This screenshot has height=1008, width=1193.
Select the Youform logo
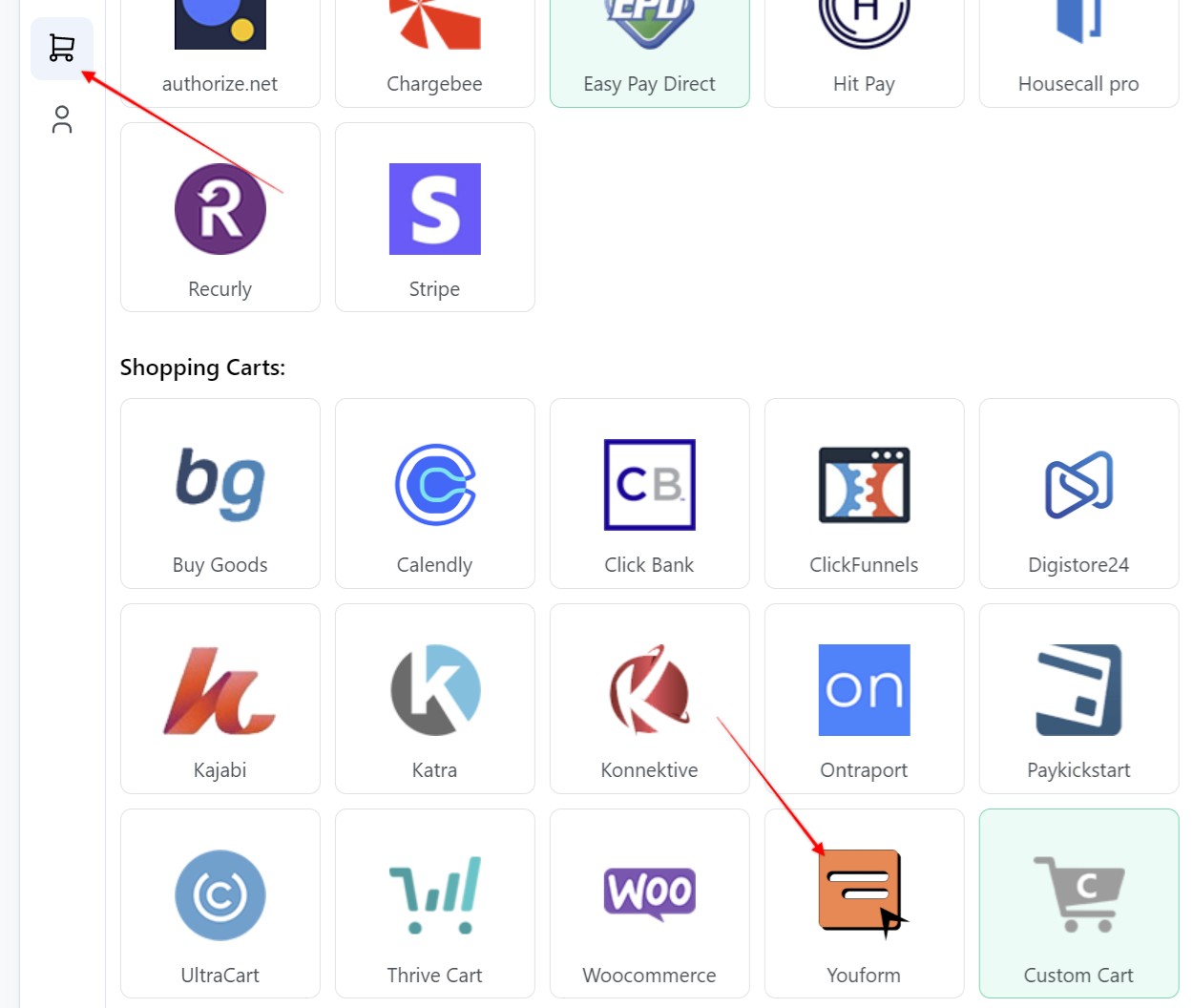[x=862, y=892]
